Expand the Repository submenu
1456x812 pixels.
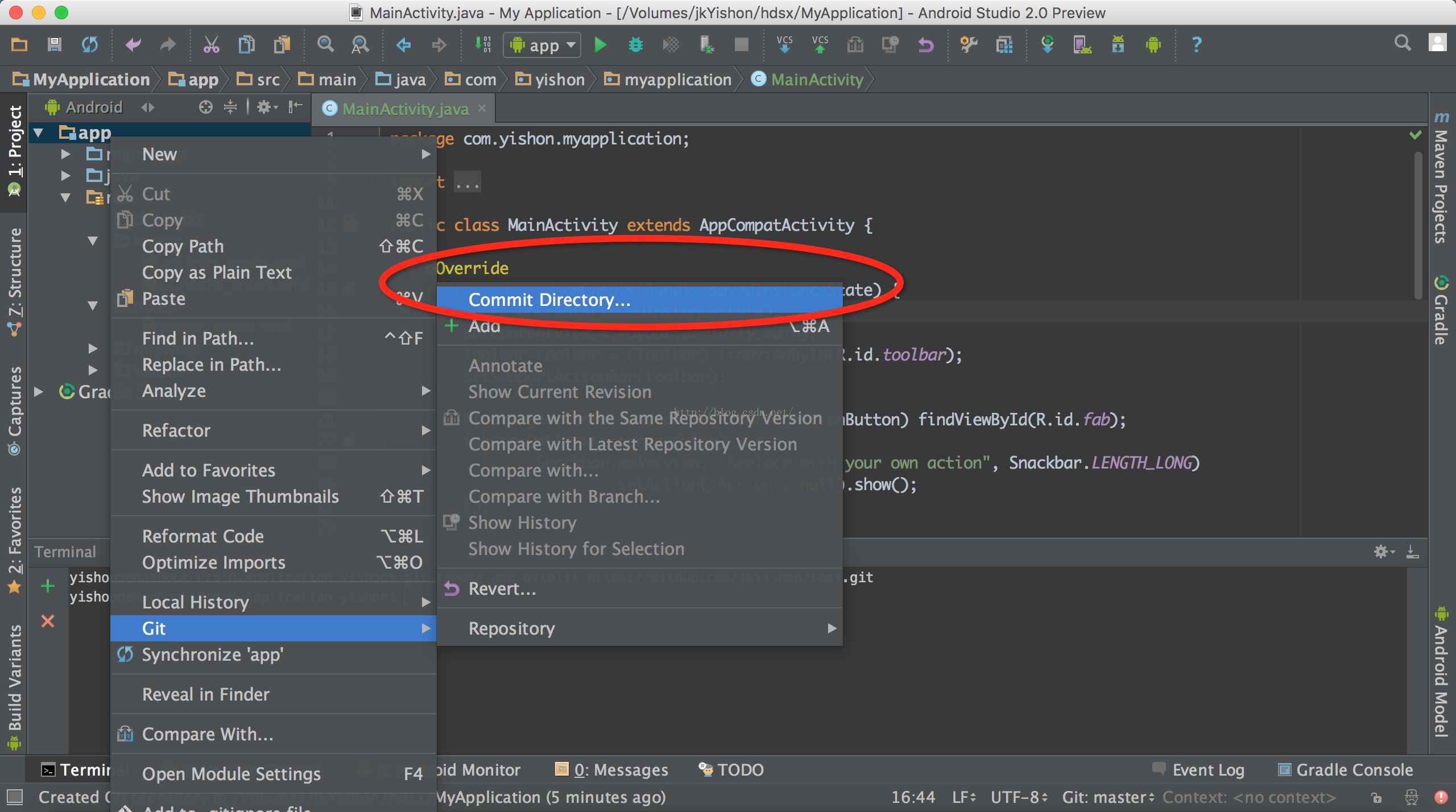tap(640, 628)
